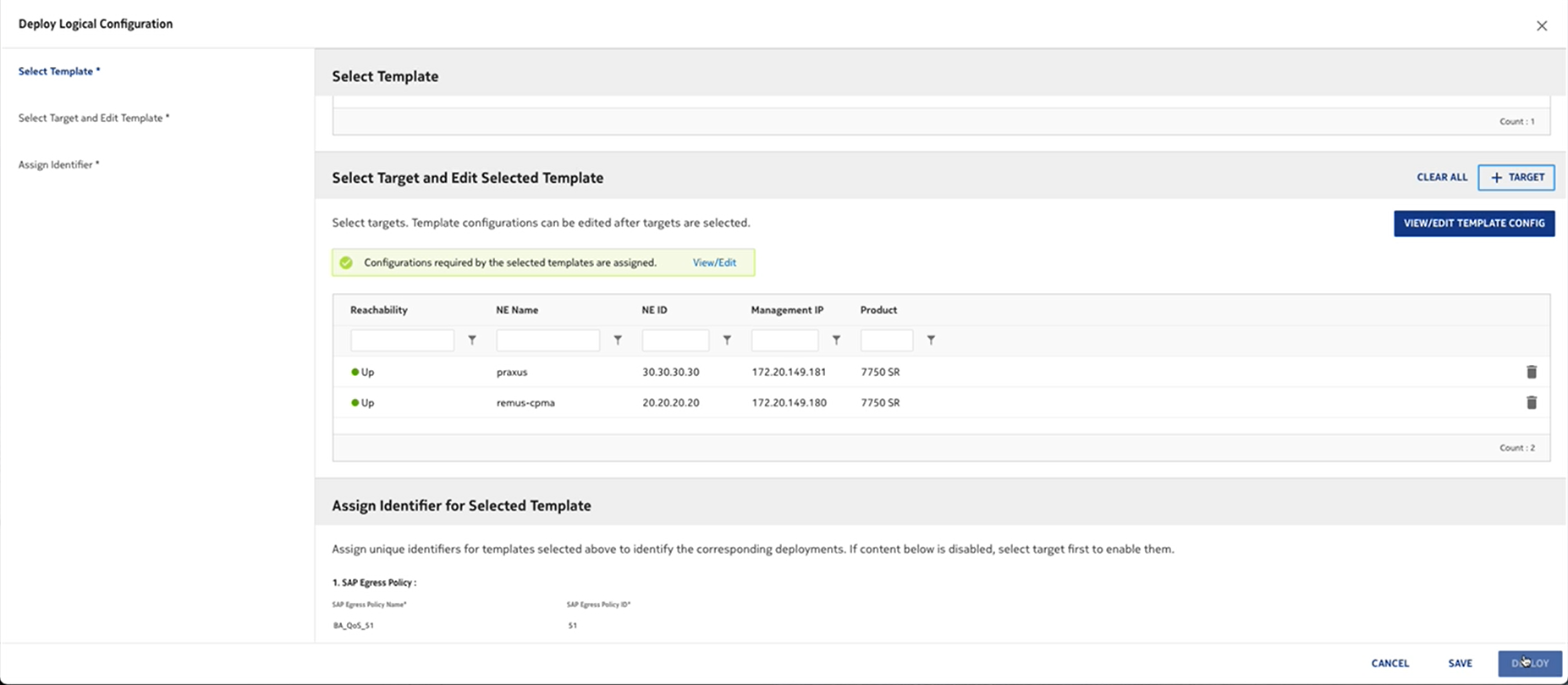Save the logical configuration
1568x685 pixels.
1460,663
